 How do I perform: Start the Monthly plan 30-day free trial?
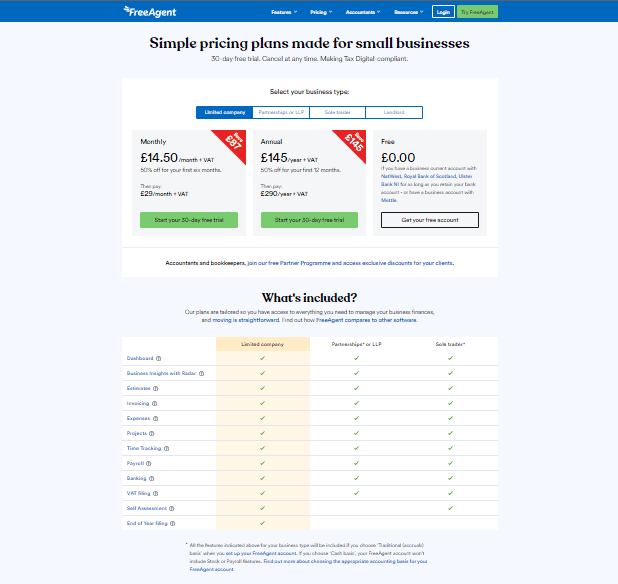pyautogui.click(x=189, y=220)
